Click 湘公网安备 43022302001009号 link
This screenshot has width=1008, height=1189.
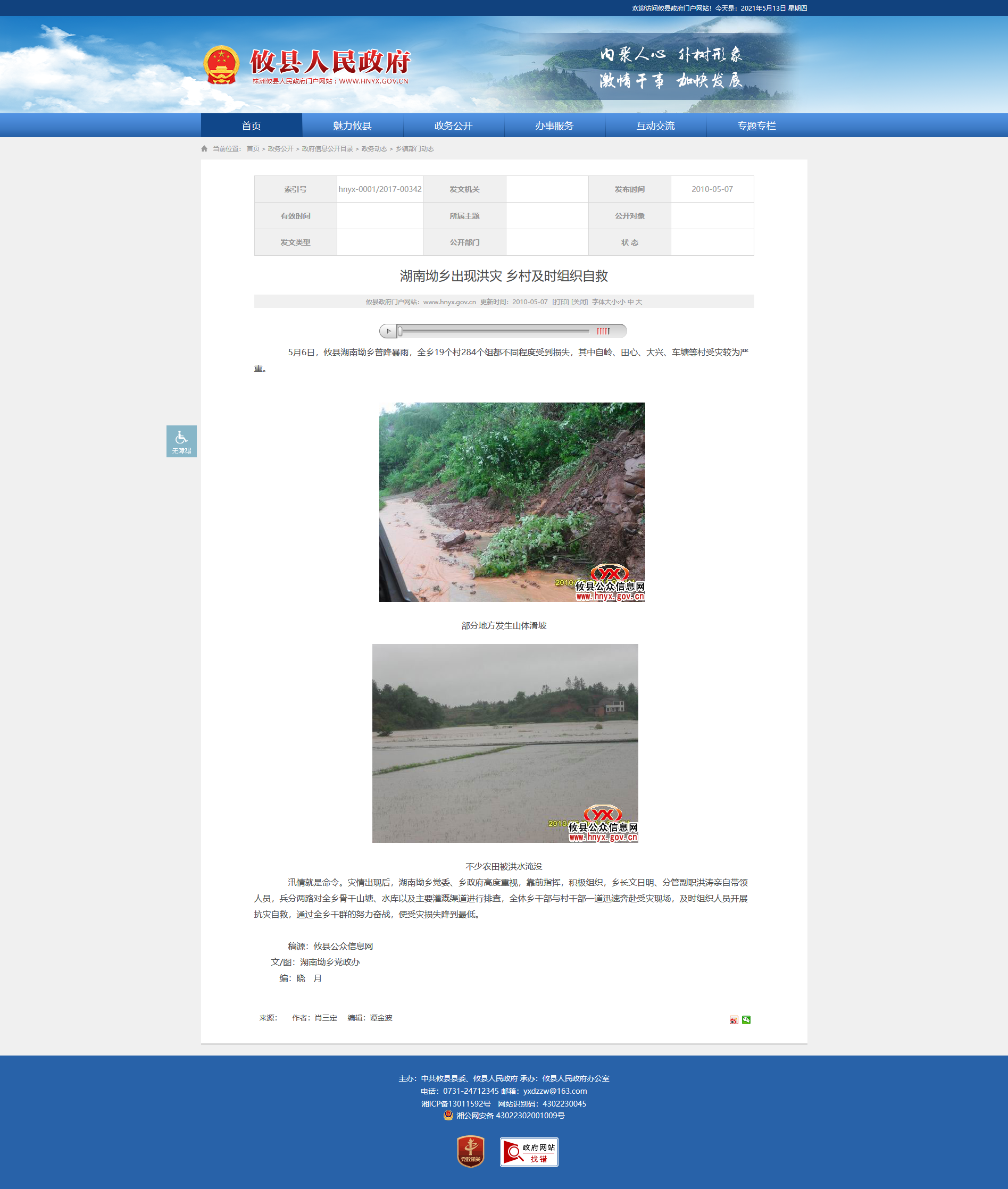coord(510,1115)
